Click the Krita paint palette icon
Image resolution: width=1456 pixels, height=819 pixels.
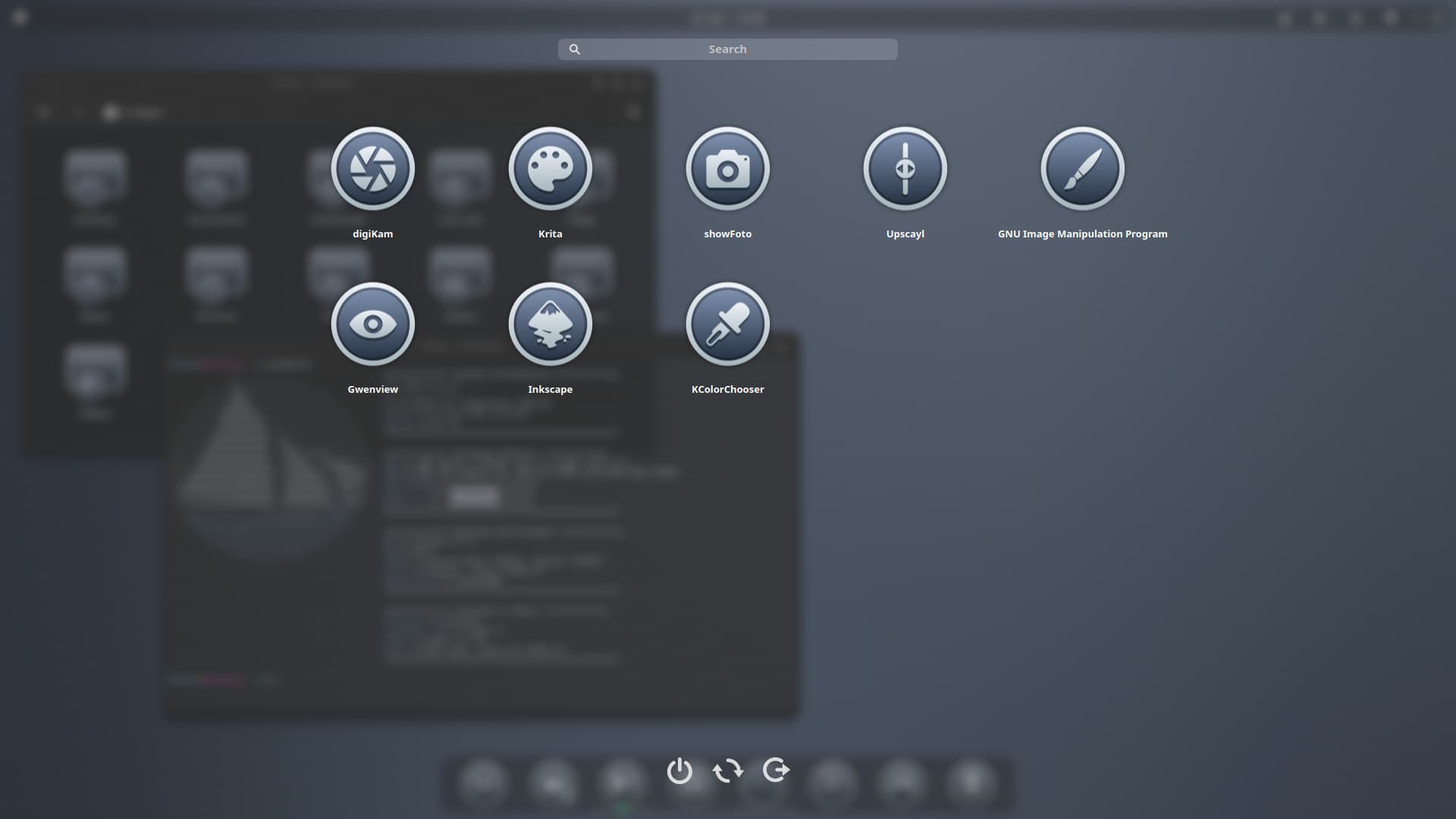click(550, 168)
